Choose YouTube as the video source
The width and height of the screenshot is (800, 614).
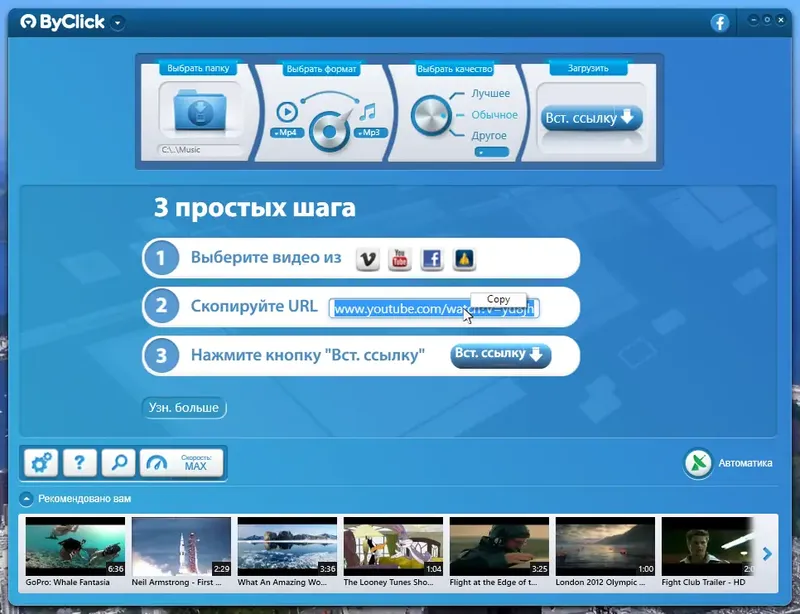pos(400,258)
